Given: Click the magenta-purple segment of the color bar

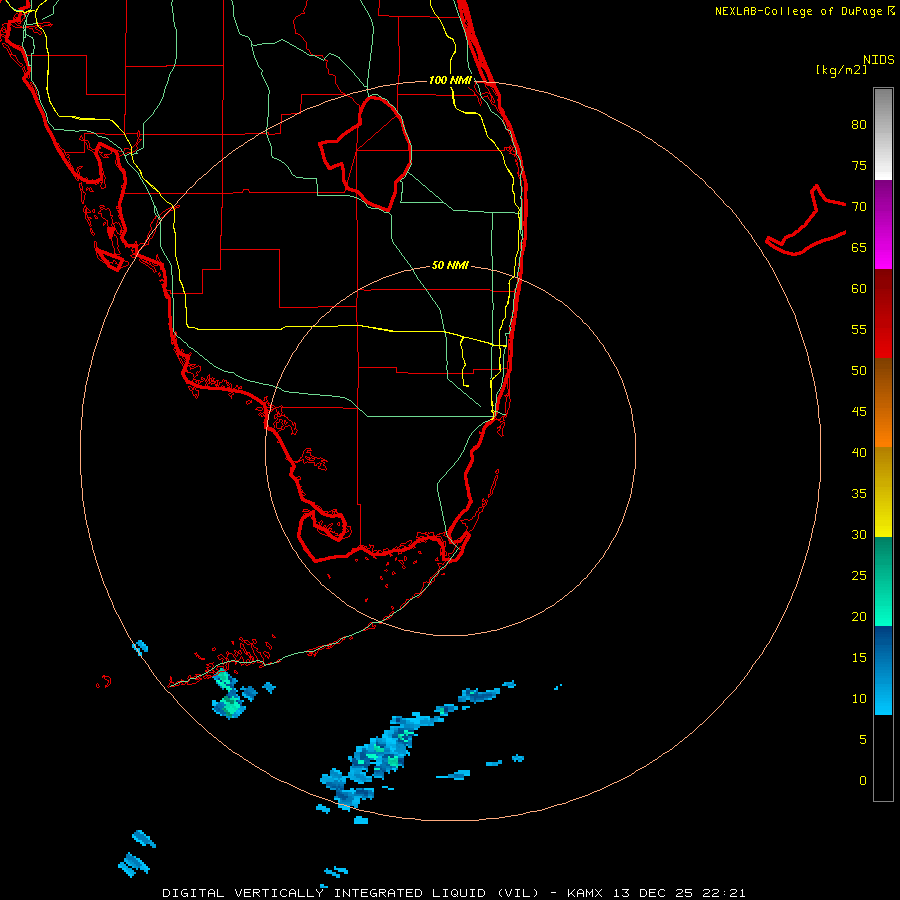Looking at the screenshot, I should [x=883, y=224].
